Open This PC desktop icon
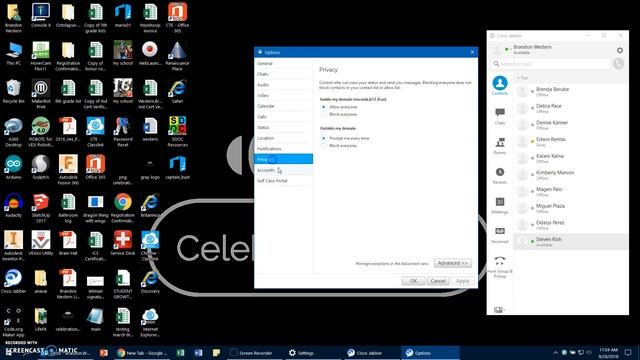Viewport: 640px width, 360px height. pos(13,54)
